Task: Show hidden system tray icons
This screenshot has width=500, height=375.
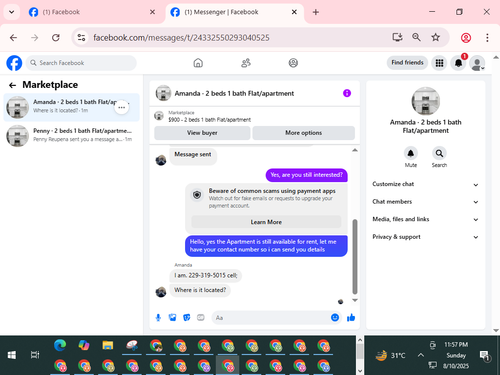Action: (421, 355)
